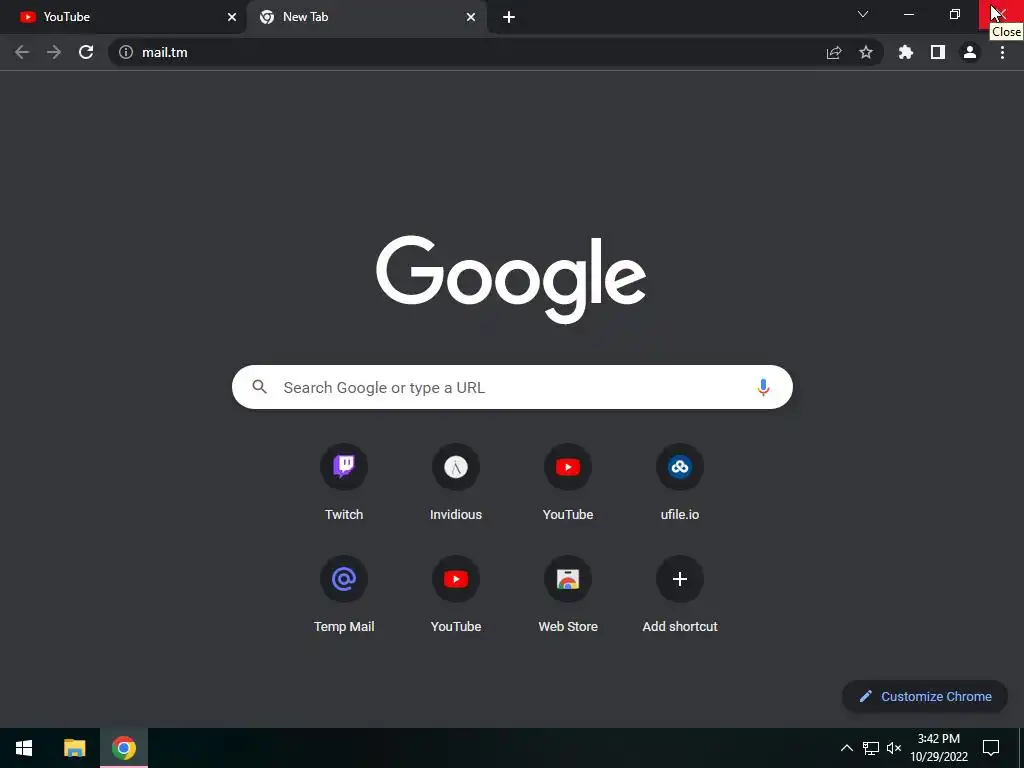Open the Invidious shortcut
The height and width of the screenshot is (768, 1024).
click(456, 467)
